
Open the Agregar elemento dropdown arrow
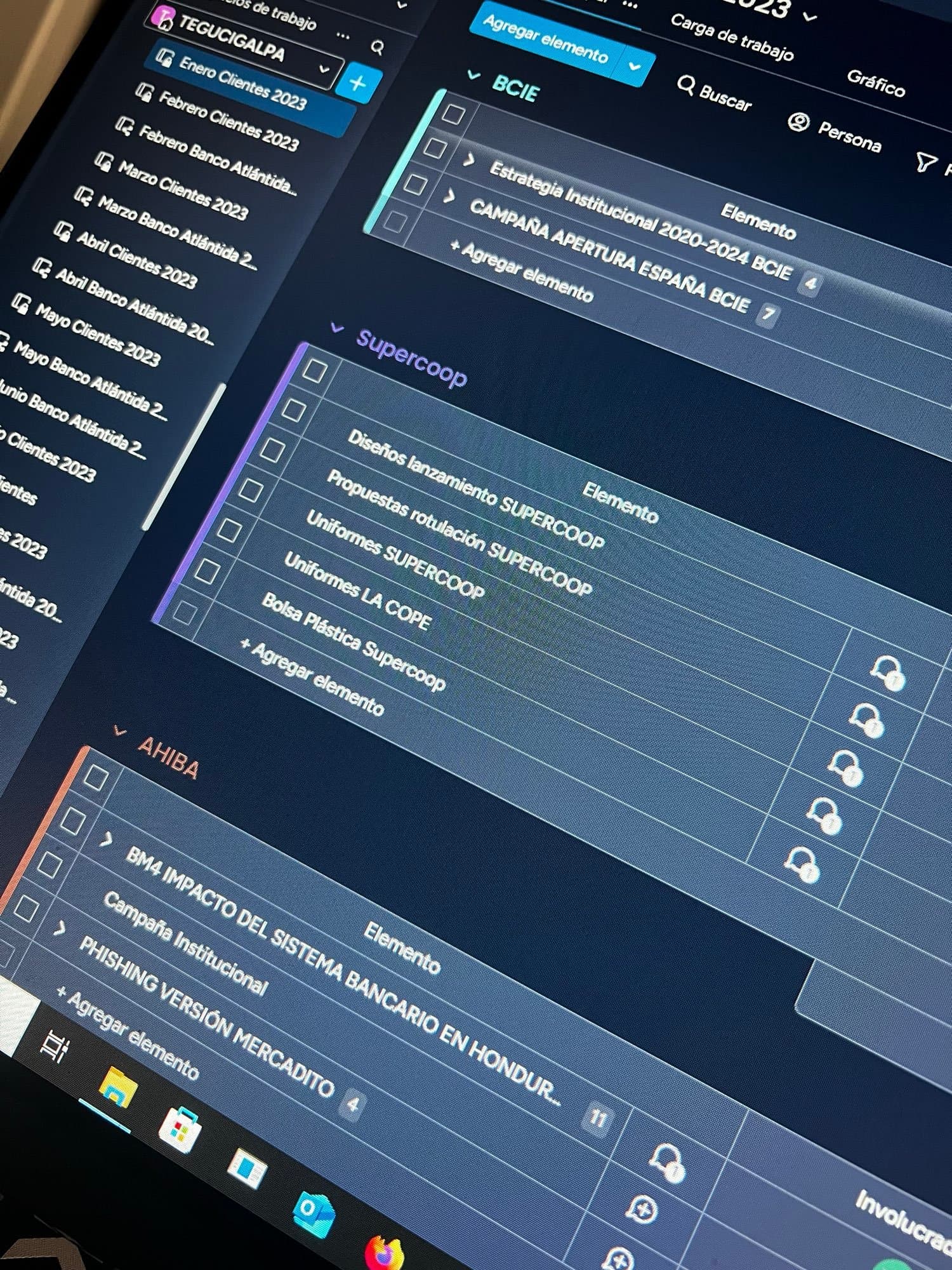coord(634,66)
